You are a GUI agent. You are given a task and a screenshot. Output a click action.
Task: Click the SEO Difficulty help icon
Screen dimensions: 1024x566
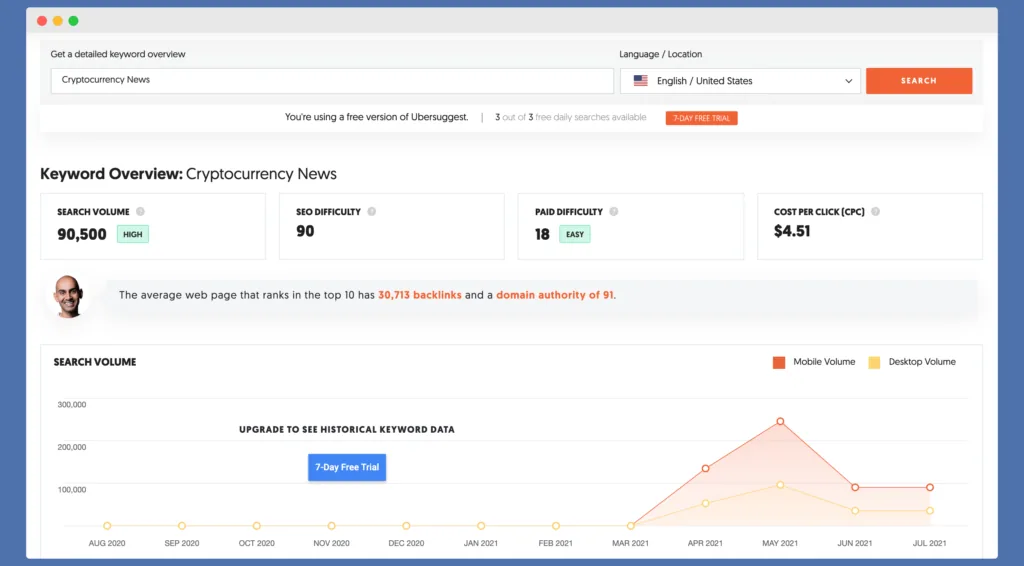coord(372,212)
